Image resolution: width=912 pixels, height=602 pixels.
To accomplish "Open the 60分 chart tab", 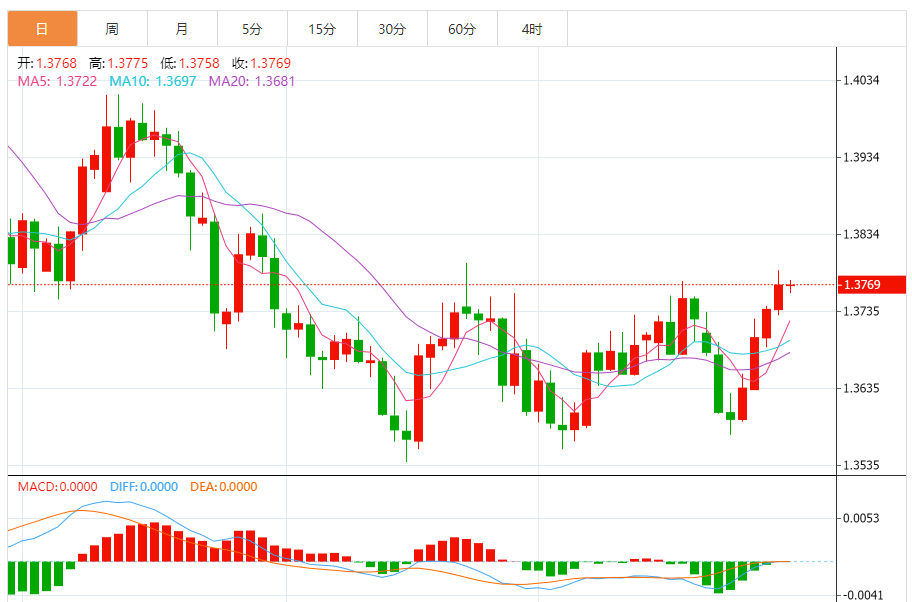I will click(x=462, y=29).
